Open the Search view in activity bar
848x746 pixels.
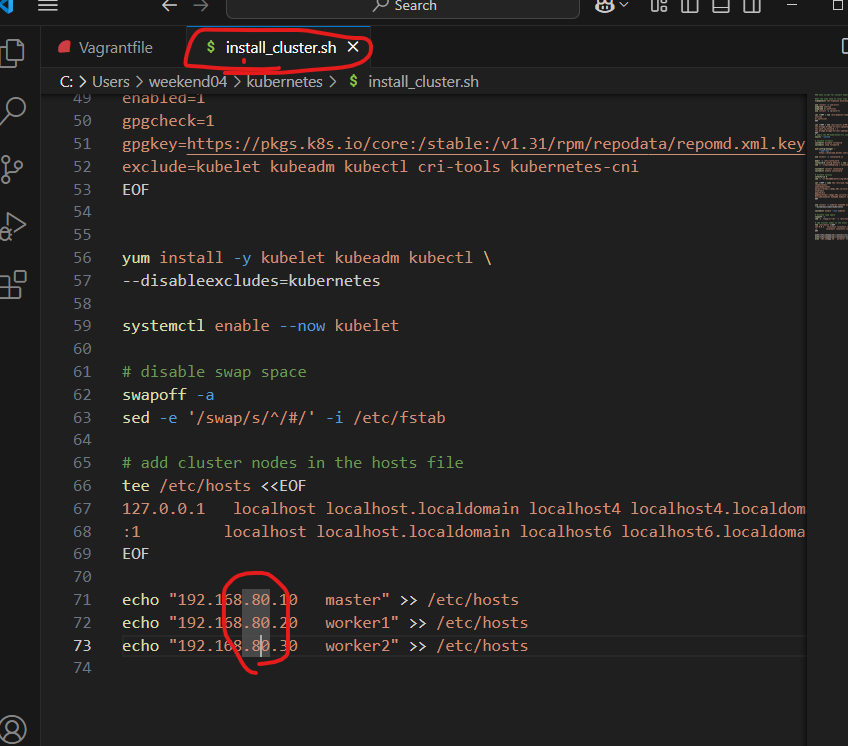[x=13, y=111]
